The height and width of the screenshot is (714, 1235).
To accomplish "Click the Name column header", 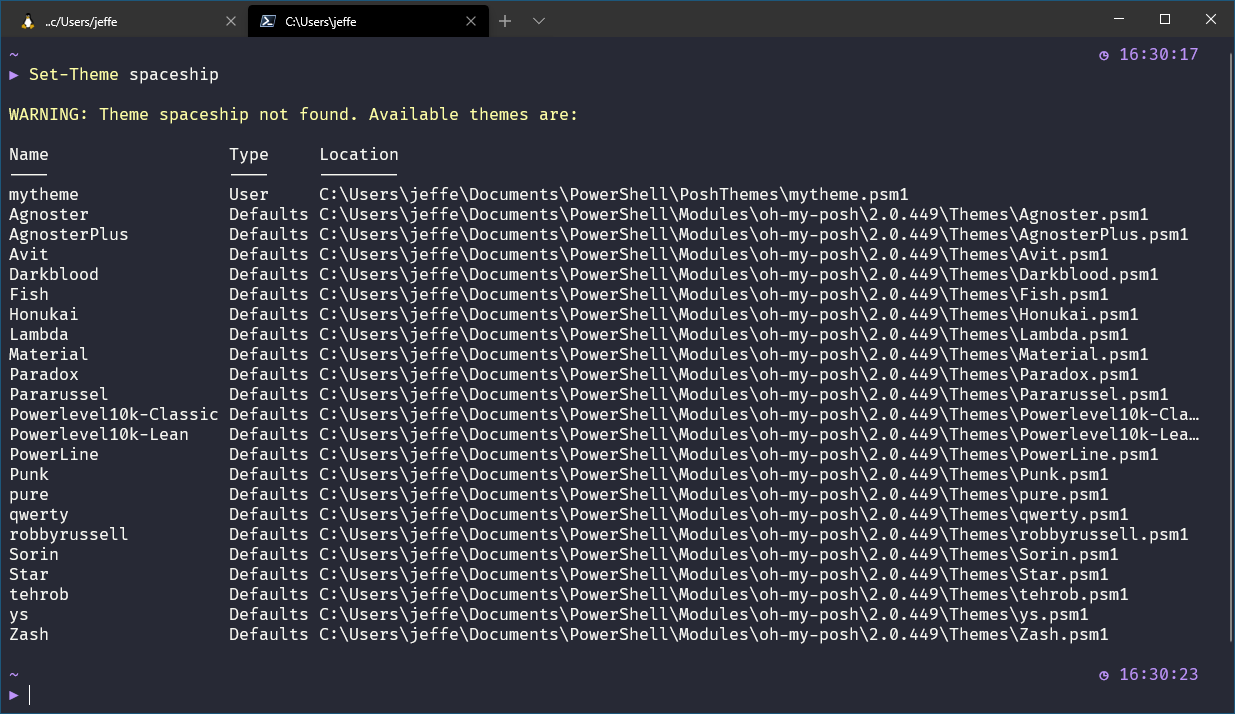I will click(x=29, y=155).
